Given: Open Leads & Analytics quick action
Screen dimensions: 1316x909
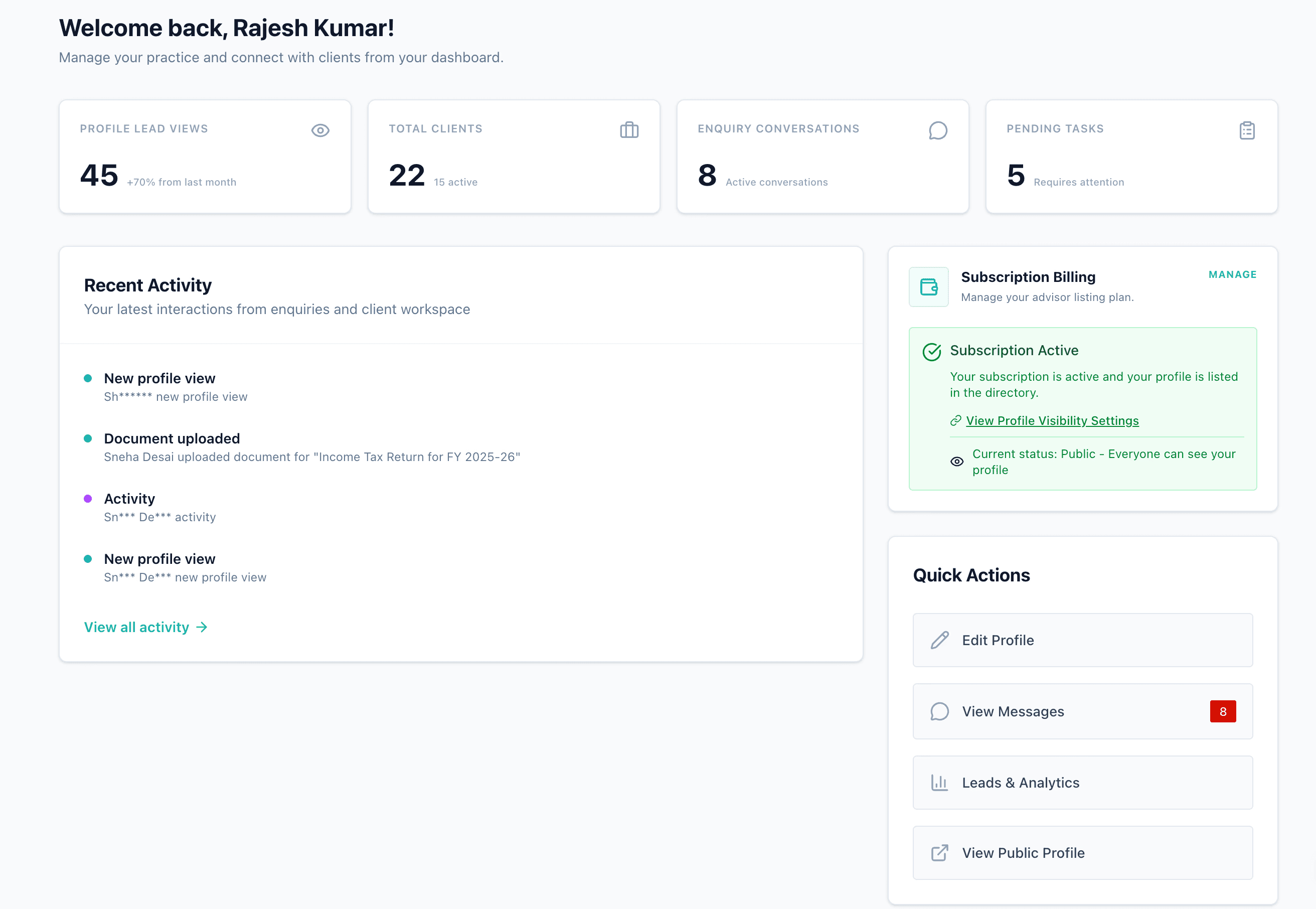Looking at the screenshot, I should (1082, 782).
